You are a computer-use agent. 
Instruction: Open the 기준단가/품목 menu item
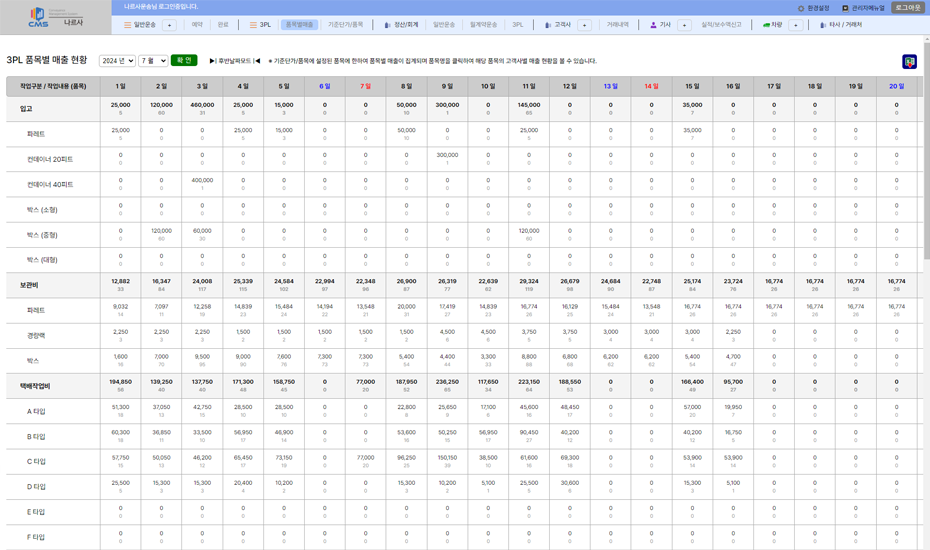pyautogui.click(x=346, y=25)
